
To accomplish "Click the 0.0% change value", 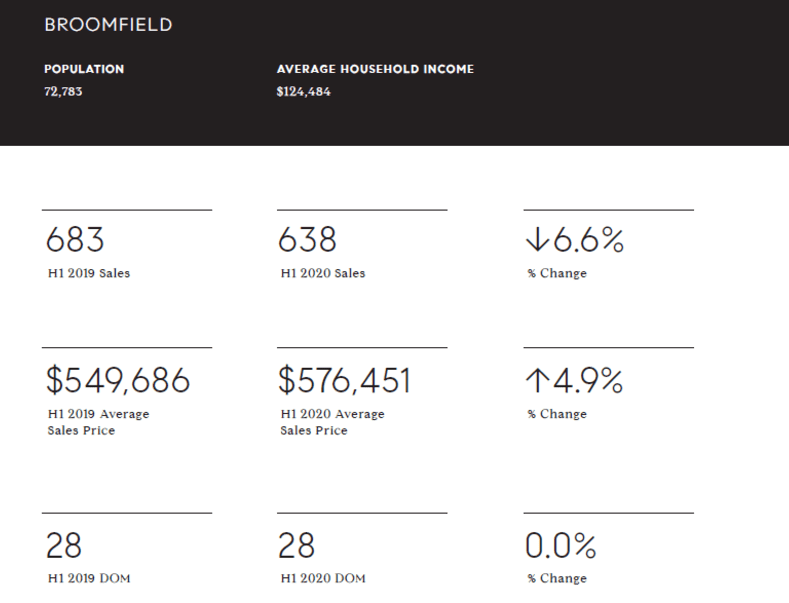I will [x=561, y=546].
